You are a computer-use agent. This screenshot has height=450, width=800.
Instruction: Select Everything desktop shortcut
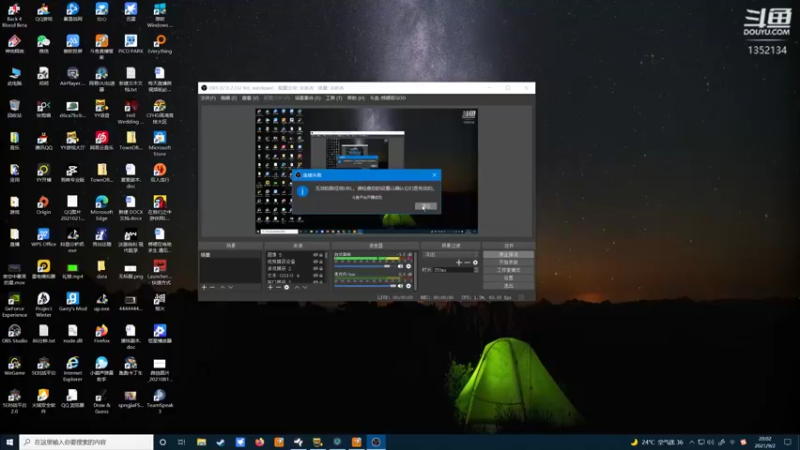click(160, 44)
